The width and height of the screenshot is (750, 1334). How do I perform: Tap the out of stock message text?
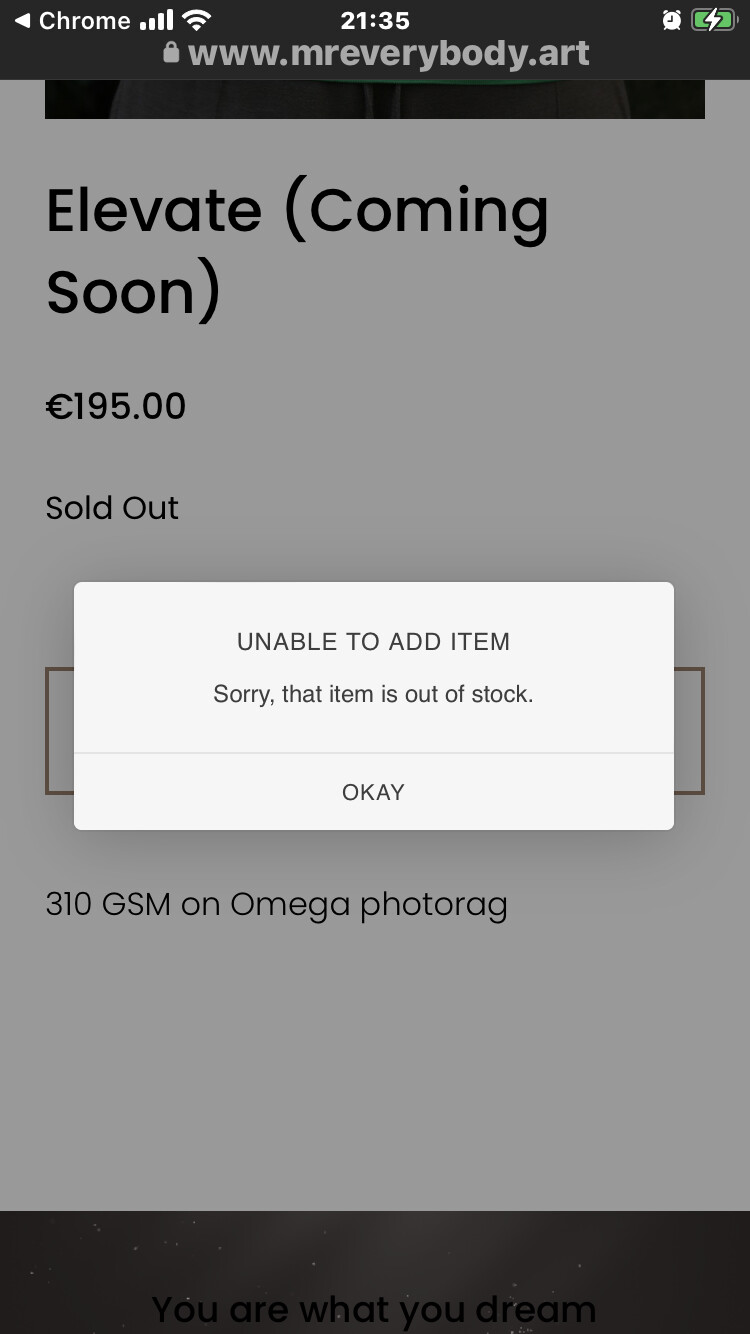pyautogui.click(x=373, y=694)
